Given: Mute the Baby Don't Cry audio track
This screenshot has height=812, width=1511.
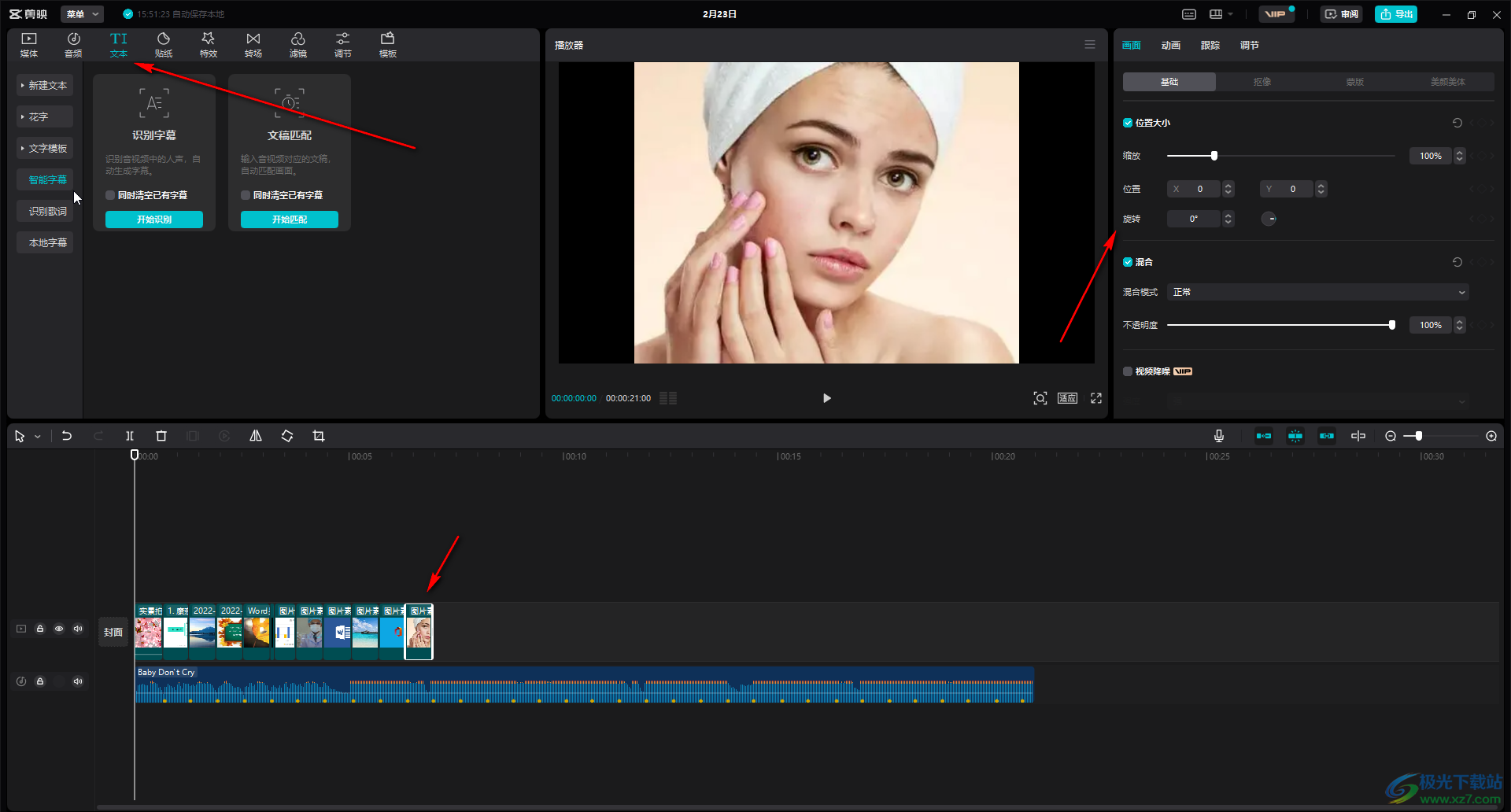Looking at the screenshot, I should [78, 681].
